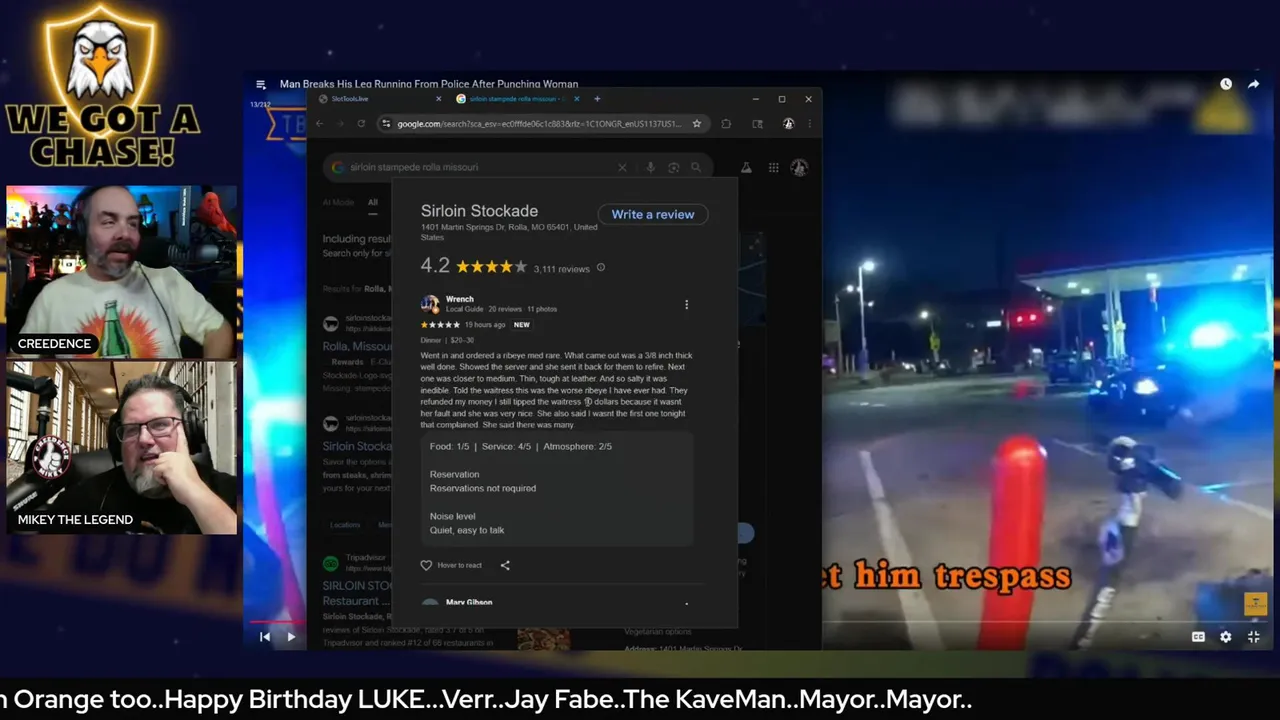
Task: Click the Locations chip in results
Action: 345,525
